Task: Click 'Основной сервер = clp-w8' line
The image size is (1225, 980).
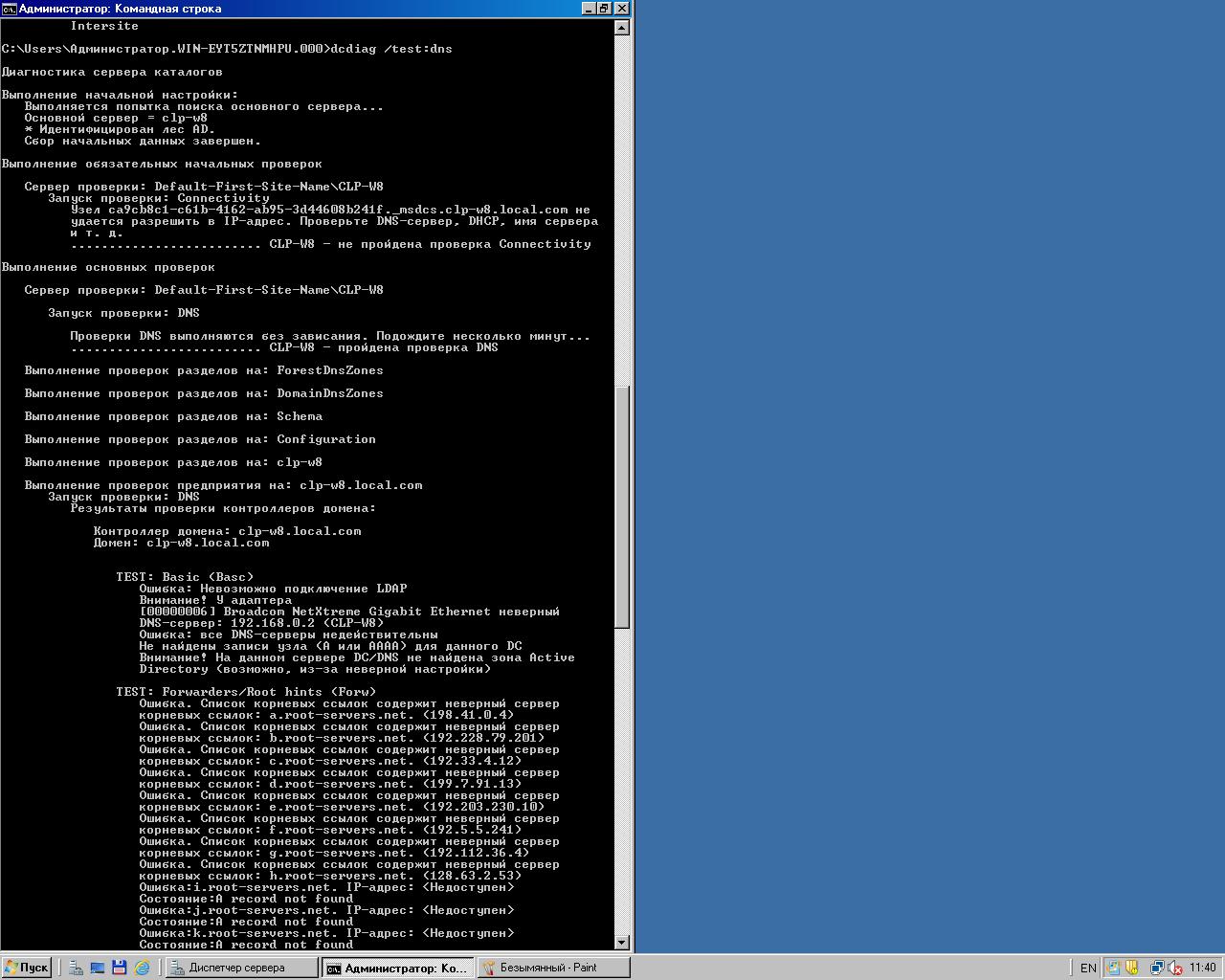Action: [116, 118]
